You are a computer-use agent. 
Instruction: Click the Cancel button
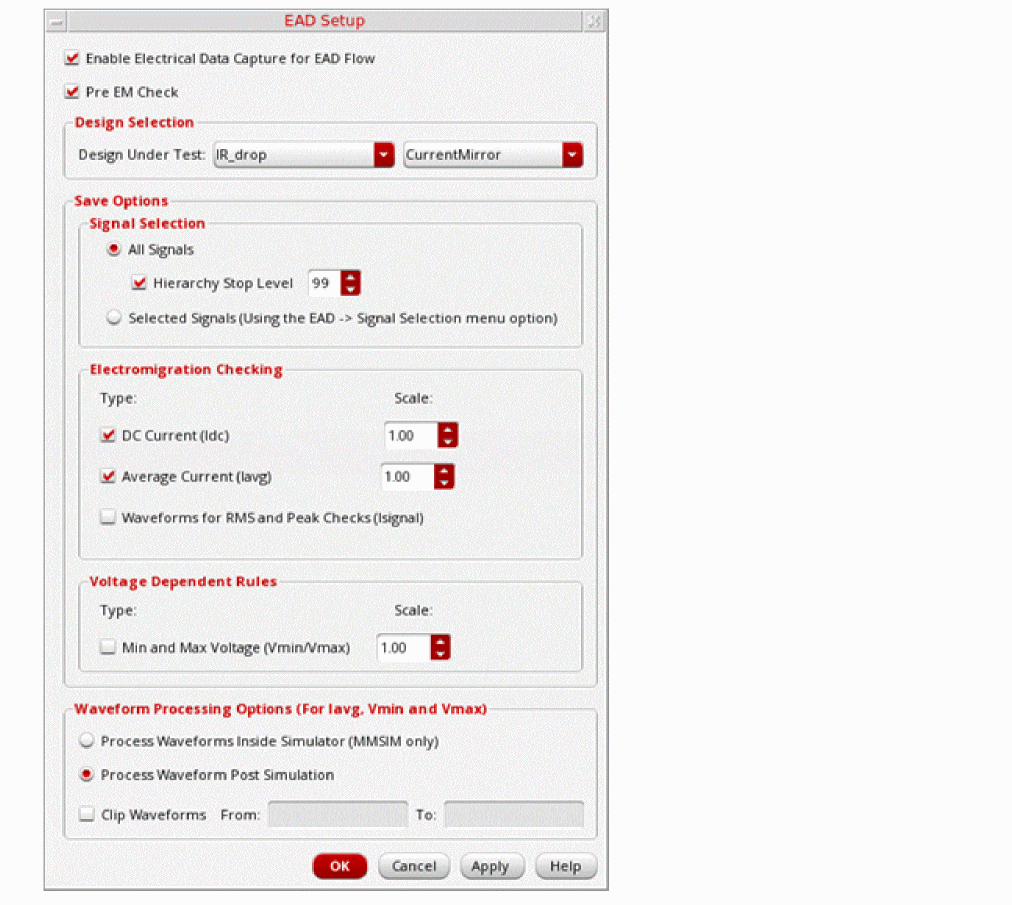[414, 866]
